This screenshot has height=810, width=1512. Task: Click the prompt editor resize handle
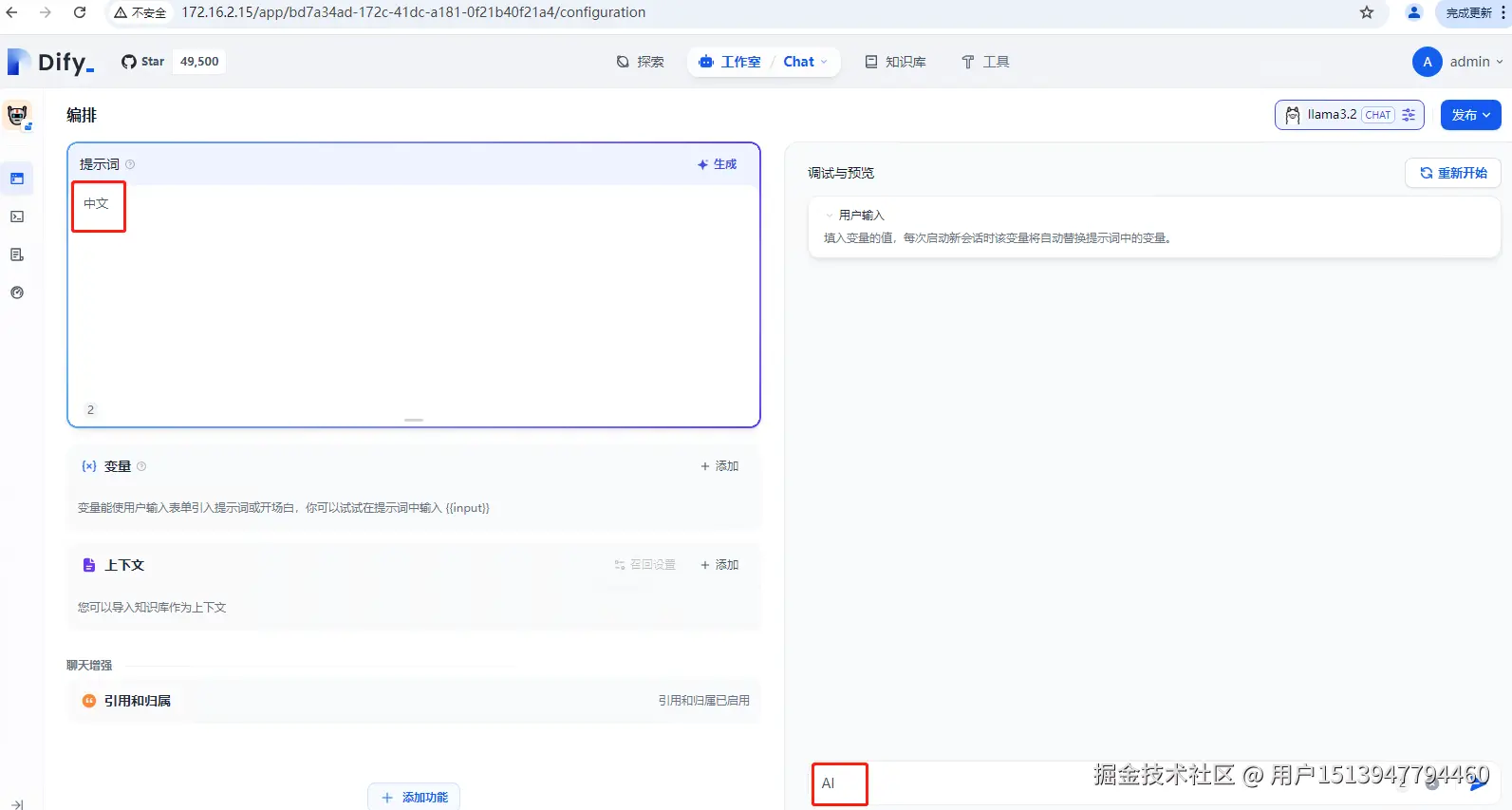click(414, 420)
